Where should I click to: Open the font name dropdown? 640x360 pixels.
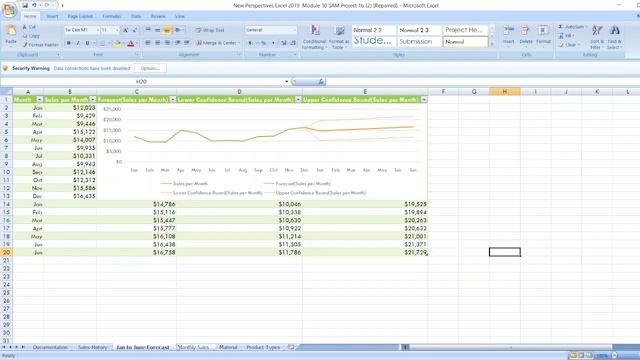[x=98, y=30]
